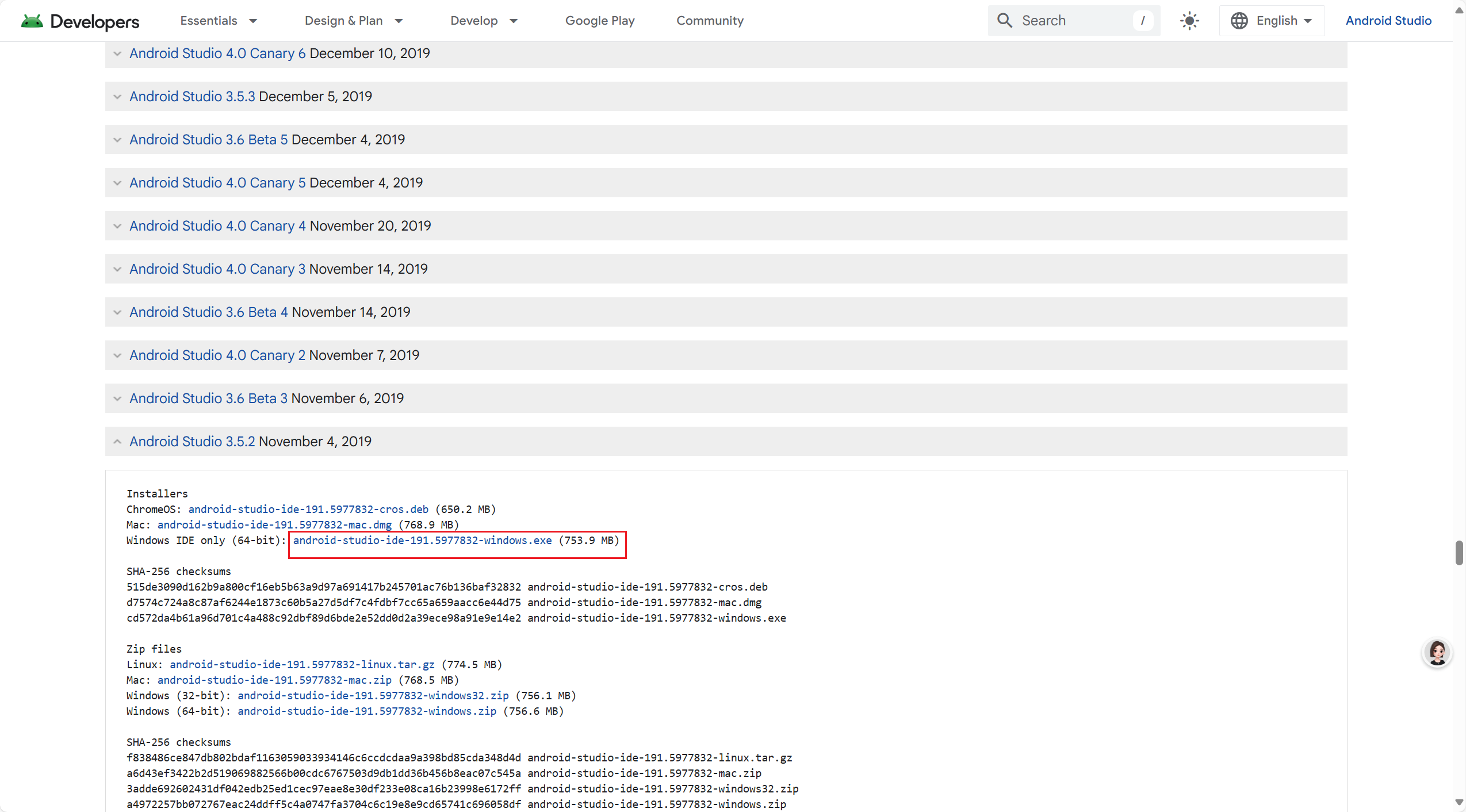
Task: Download the ChromeOS cros.deb installer
Action: point(308,510)
